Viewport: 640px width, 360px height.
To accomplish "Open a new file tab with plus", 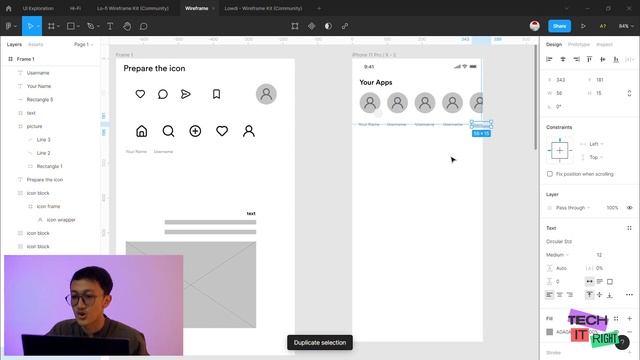I will tap(319, 8).
